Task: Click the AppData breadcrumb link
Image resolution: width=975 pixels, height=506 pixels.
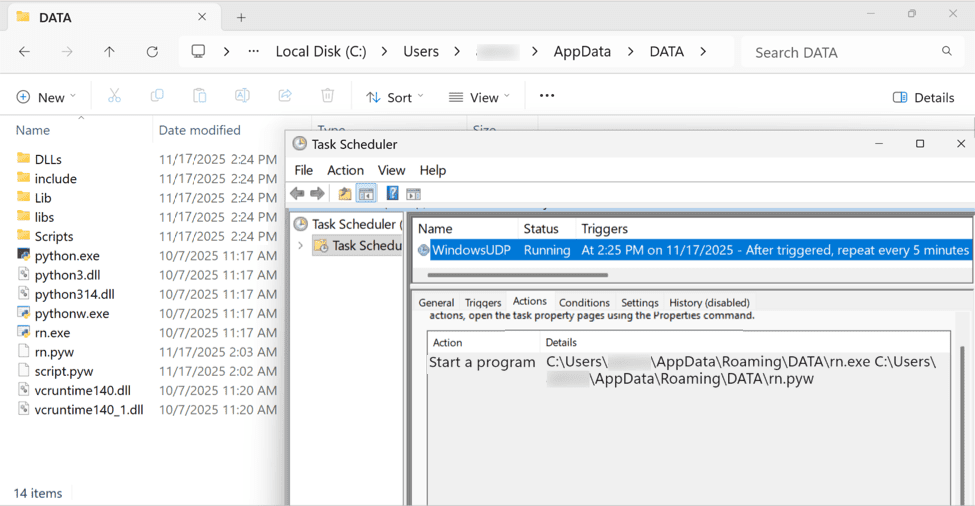Action: coord(582,52)
